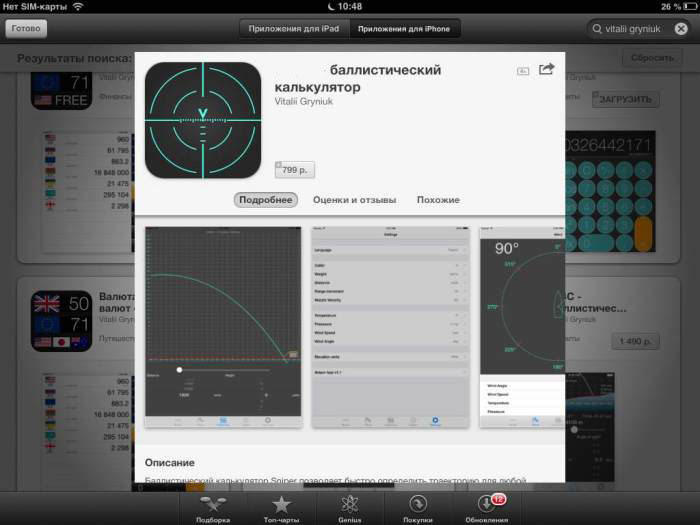Tap the Готово button

26,29
